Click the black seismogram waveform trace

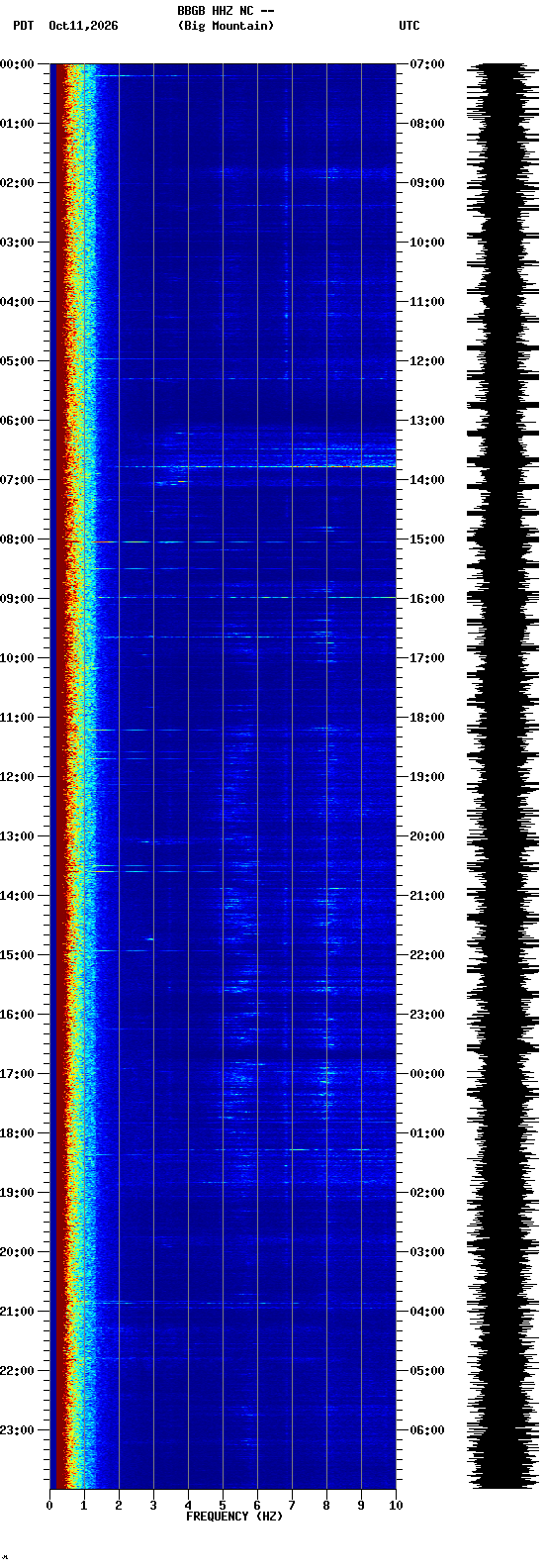503,776
